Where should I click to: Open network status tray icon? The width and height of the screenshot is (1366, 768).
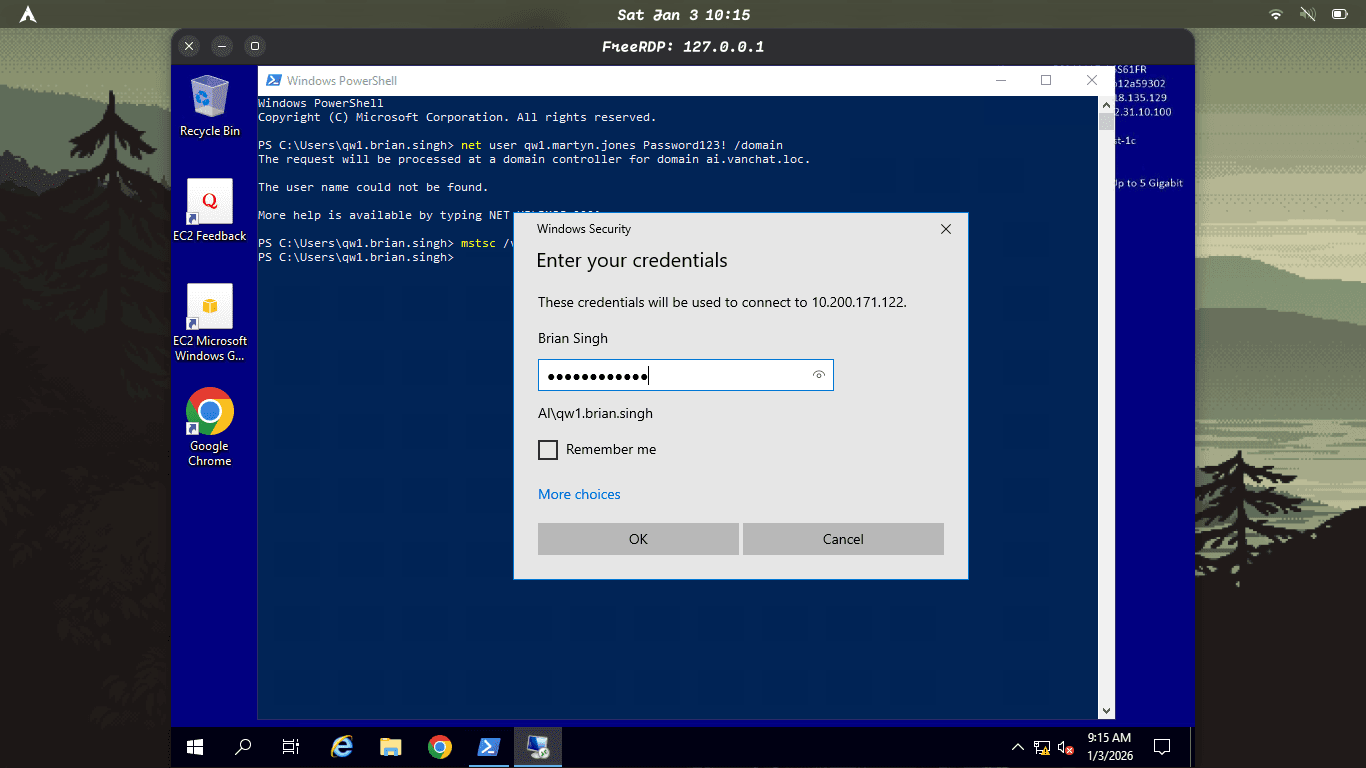click(x=1042, y=747)
